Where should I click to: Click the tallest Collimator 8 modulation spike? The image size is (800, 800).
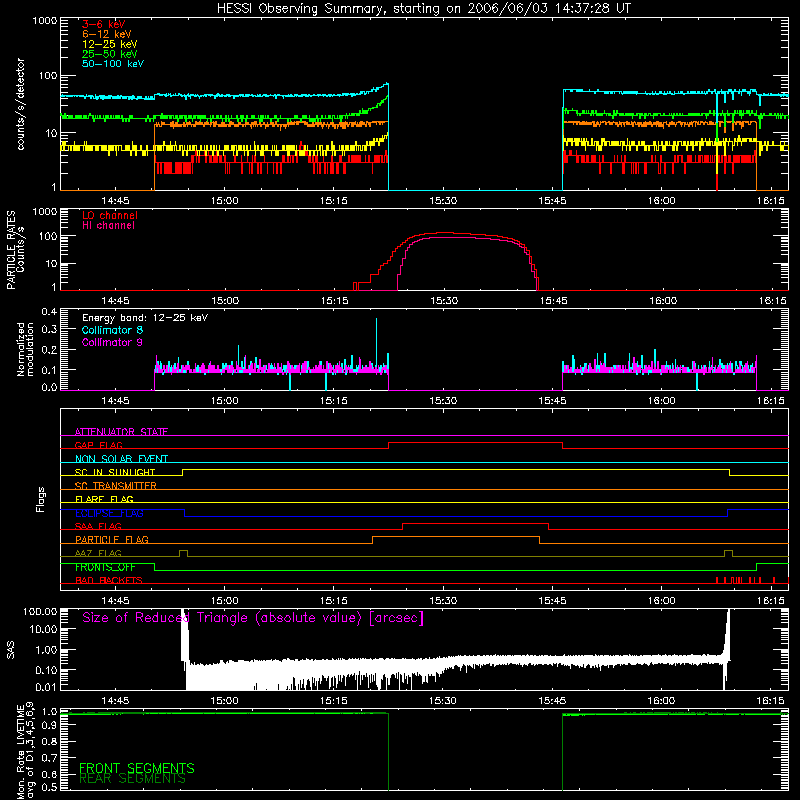(377, 342)
